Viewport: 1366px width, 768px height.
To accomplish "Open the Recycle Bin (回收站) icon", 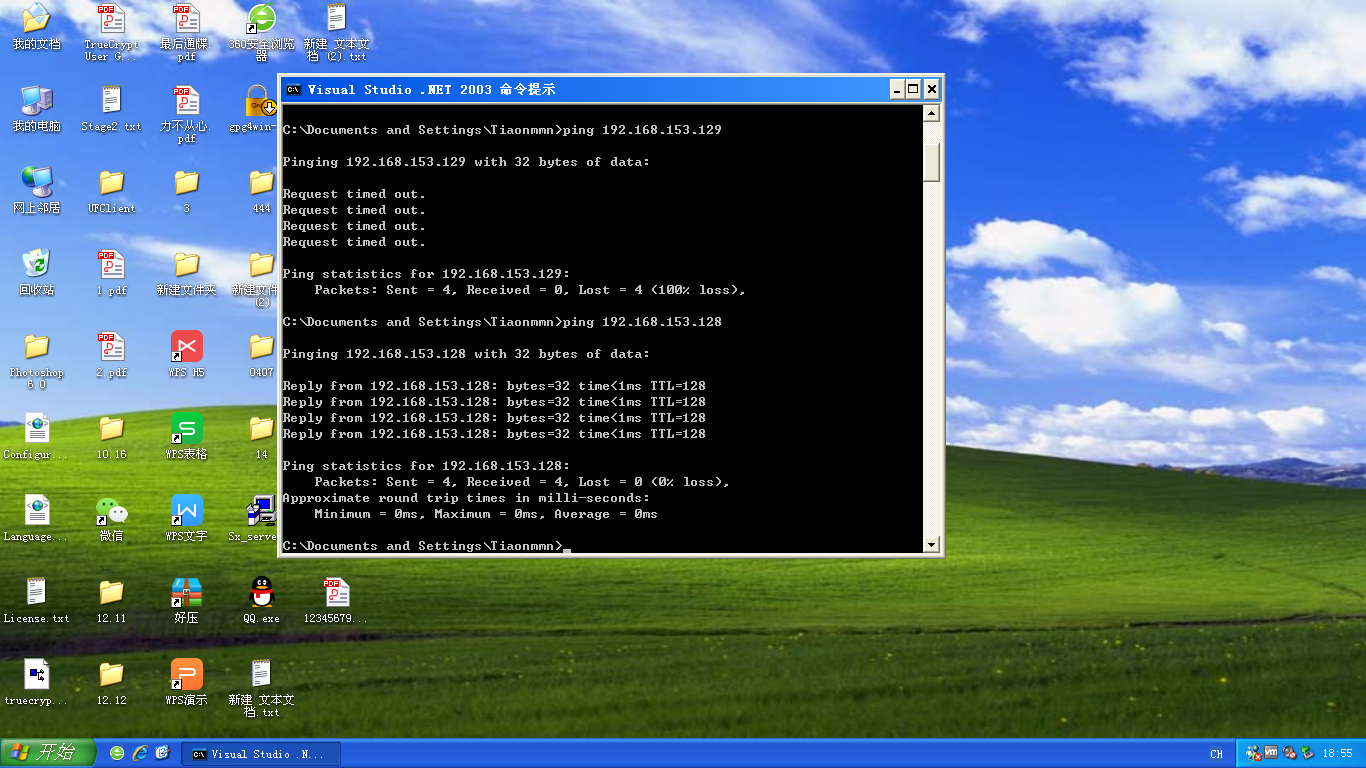I will [37, 265].
